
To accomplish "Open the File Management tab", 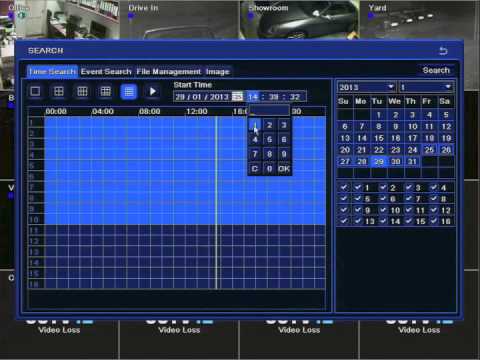I will click(169, 71).
